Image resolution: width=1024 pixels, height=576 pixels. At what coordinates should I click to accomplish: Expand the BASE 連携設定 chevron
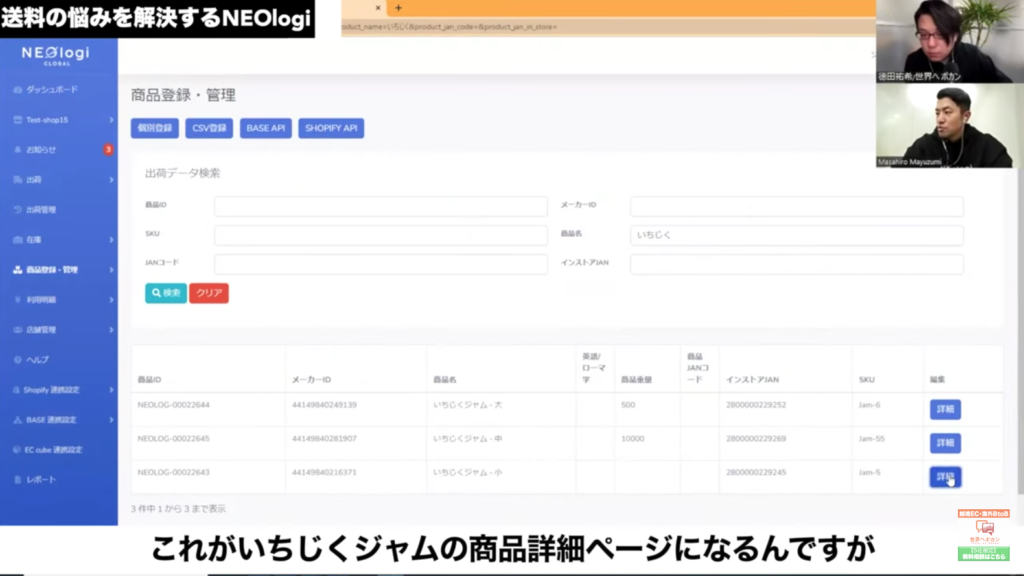111,420
